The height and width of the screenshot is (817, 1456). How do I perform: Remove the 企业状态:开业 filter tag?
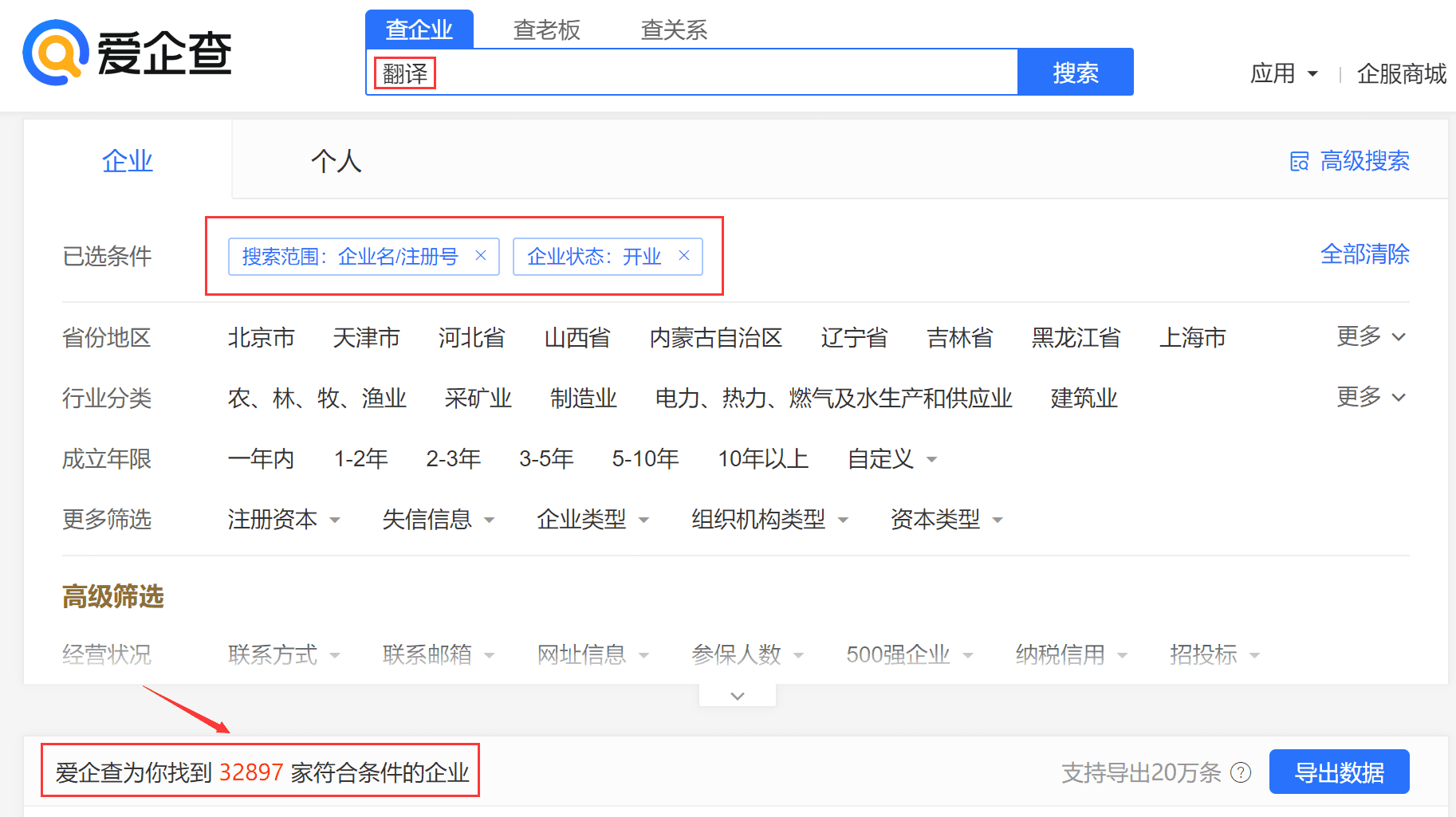coord(684,256)
